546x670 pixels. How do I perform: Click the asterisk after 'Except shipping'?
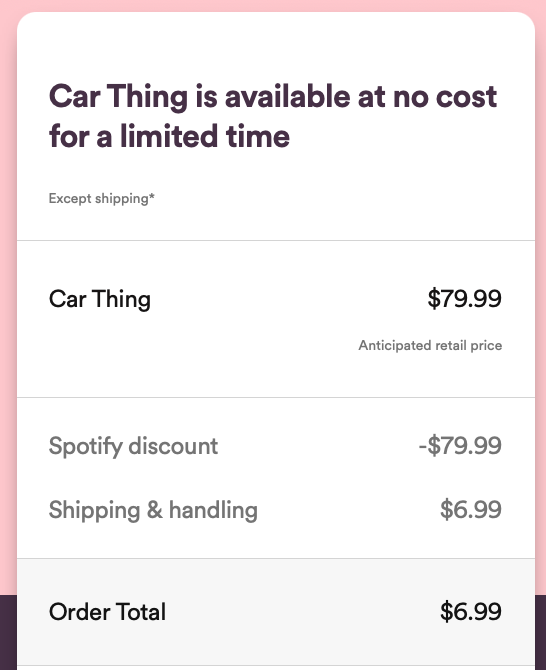[152, 196]
